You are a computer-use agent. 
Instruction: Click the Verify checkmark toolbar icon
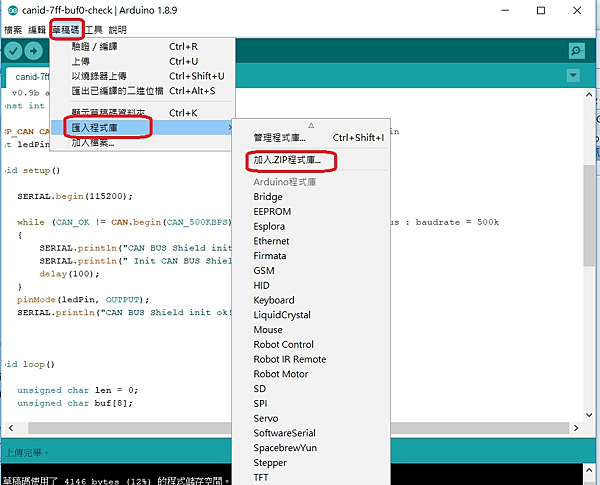(13, 51)
